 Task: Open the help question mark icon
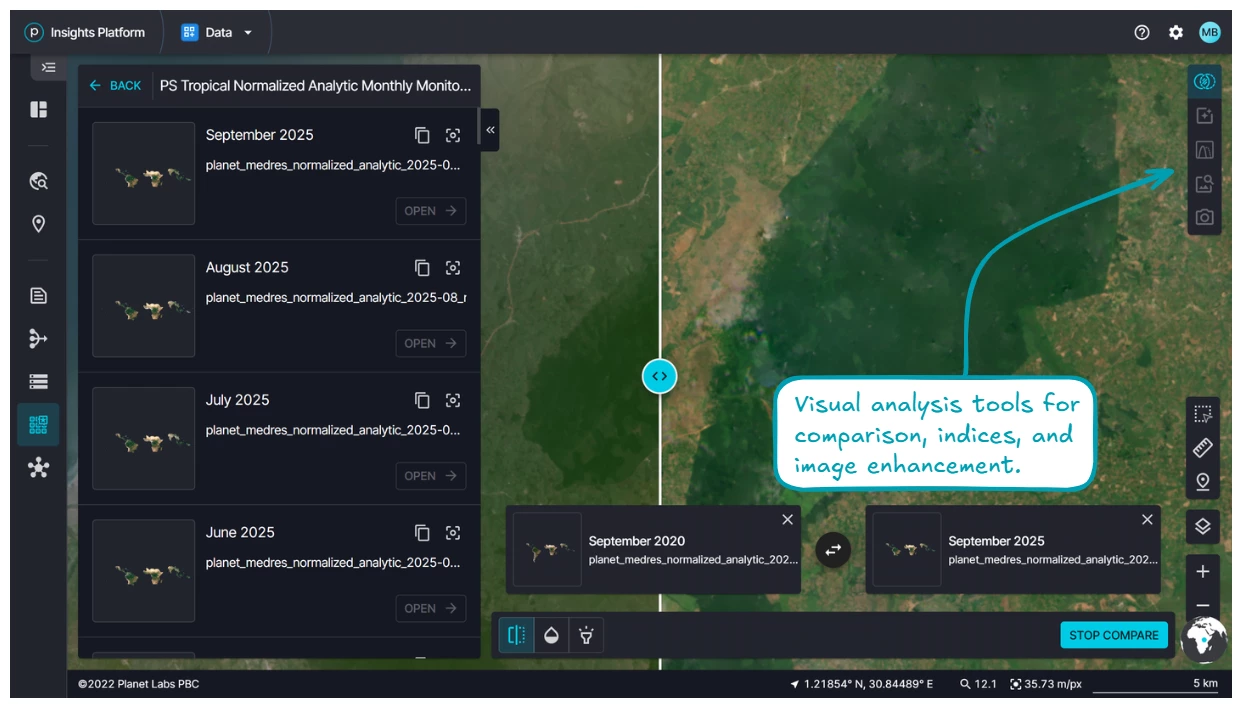click(1142, 32)
